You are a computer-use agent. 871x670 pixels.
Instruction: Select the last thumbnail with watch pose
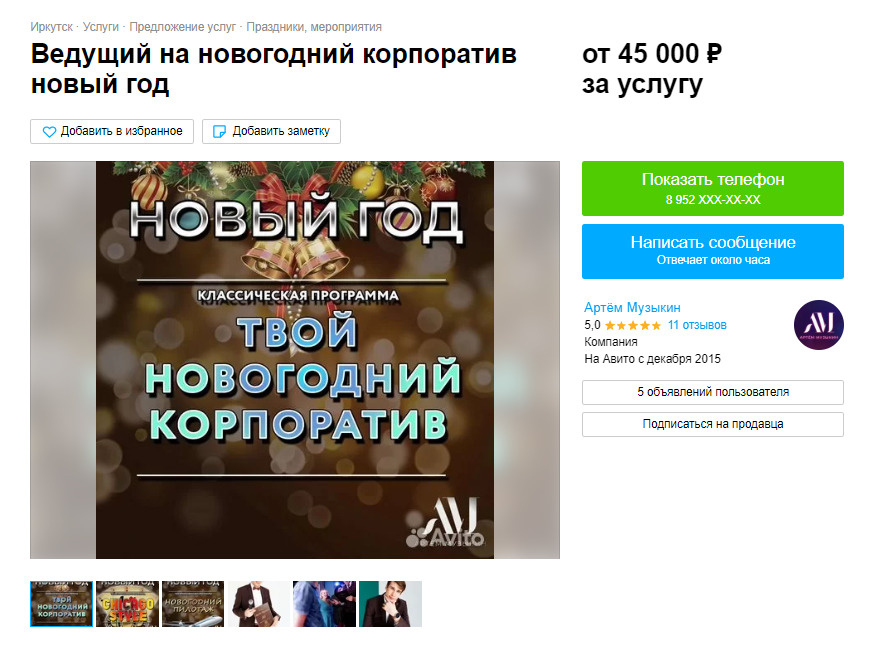pyautogui.click(x=391, y=604)
